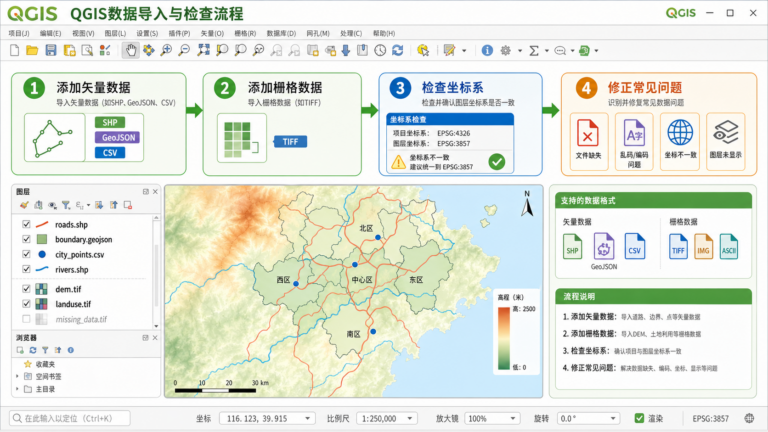Viewport: 768px width, 432px height.
Task: Open spatial bookmarks from the toolbar bookmark icon
Action: (362, 50)
